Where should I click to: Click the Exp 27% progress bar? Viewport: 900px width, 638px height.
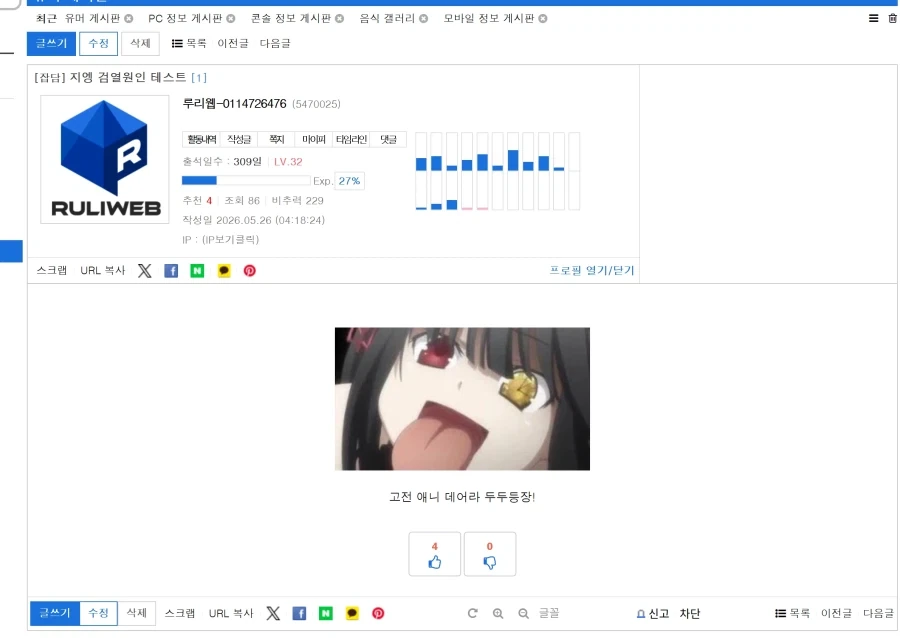pyautogui.click(x=246, y=181)
